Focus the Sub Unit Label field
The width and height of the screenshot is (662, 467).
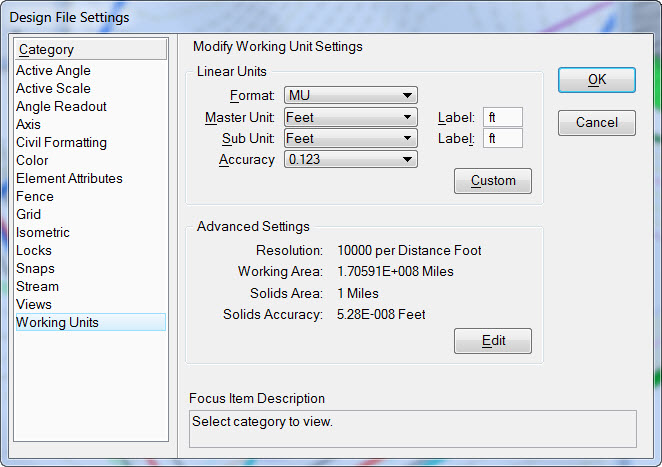(503, 138)
